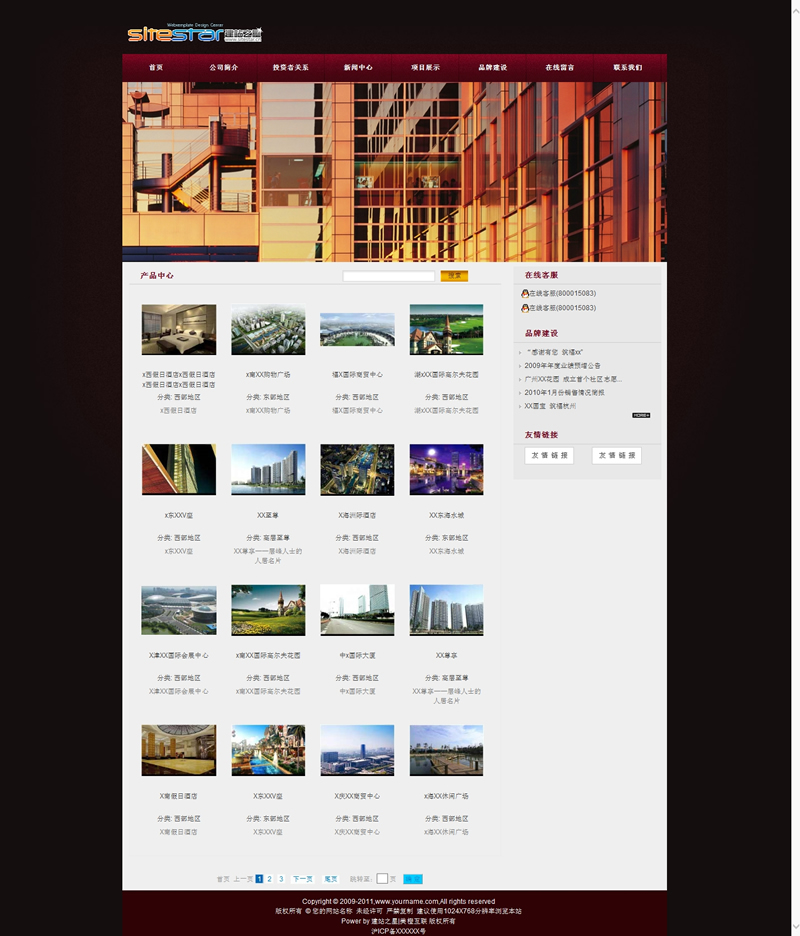This screenshot has height=936, width=800.
Task: Open the hotel bedroom product thumbnail
Action: [179, 330]
